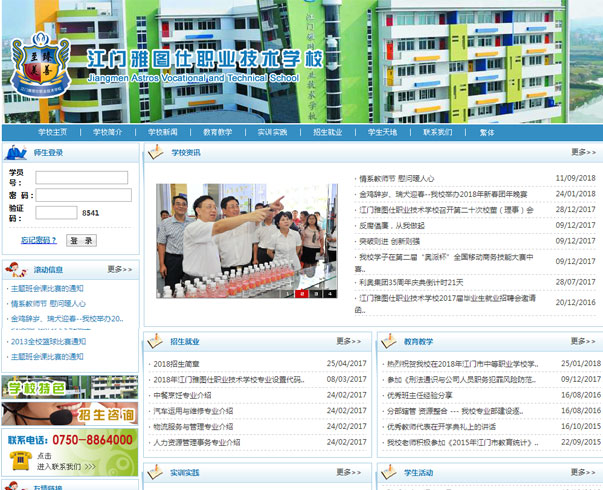Open the 招生咨询 admissions banner
Image resolution: width=603 pixels, height=490 pixels.
pyautogui.click(x=69, y=411)
